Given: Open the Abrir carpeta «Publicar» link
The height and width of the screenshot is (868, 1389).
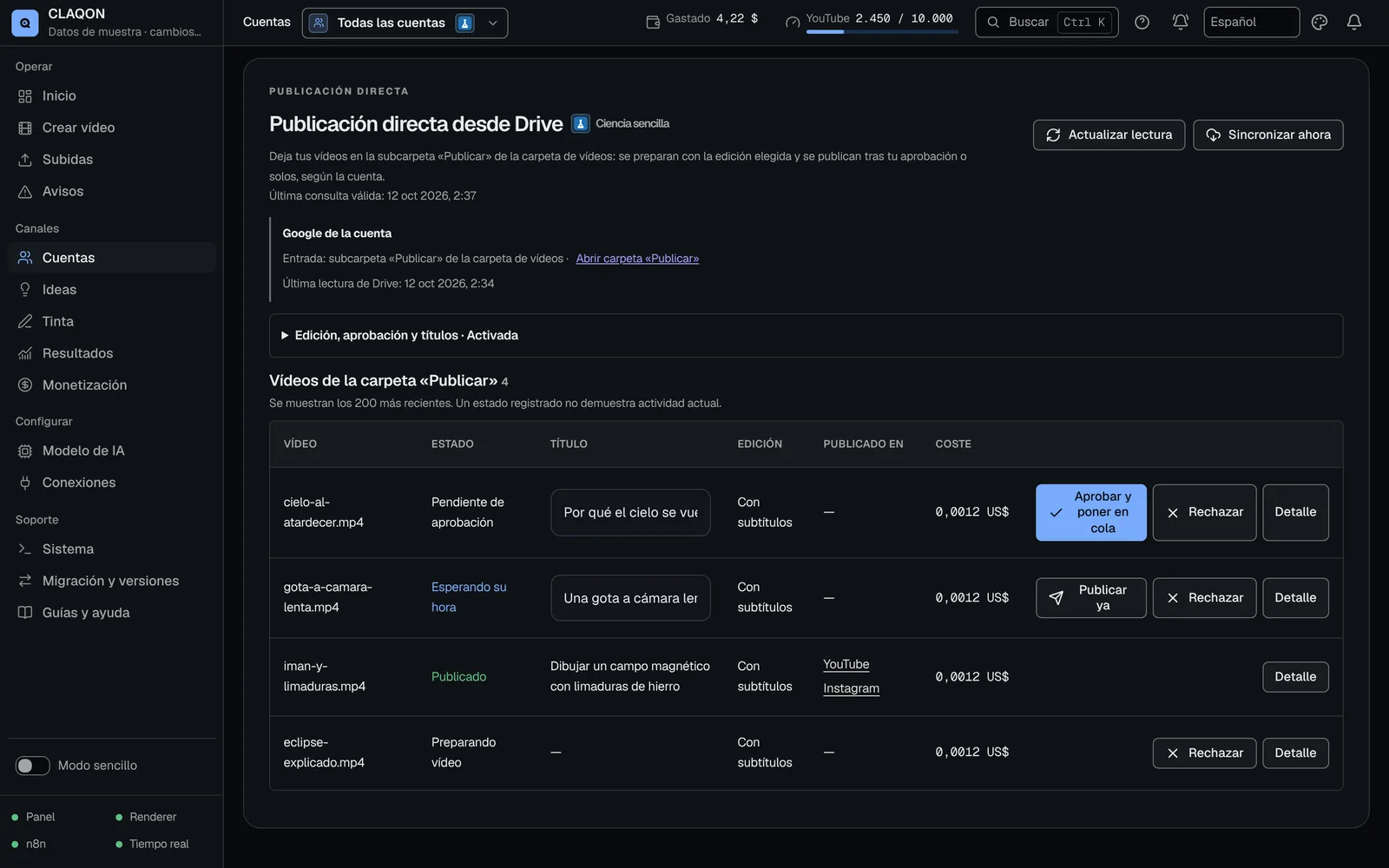Looking at the screenshot, I should pos(637,259).
